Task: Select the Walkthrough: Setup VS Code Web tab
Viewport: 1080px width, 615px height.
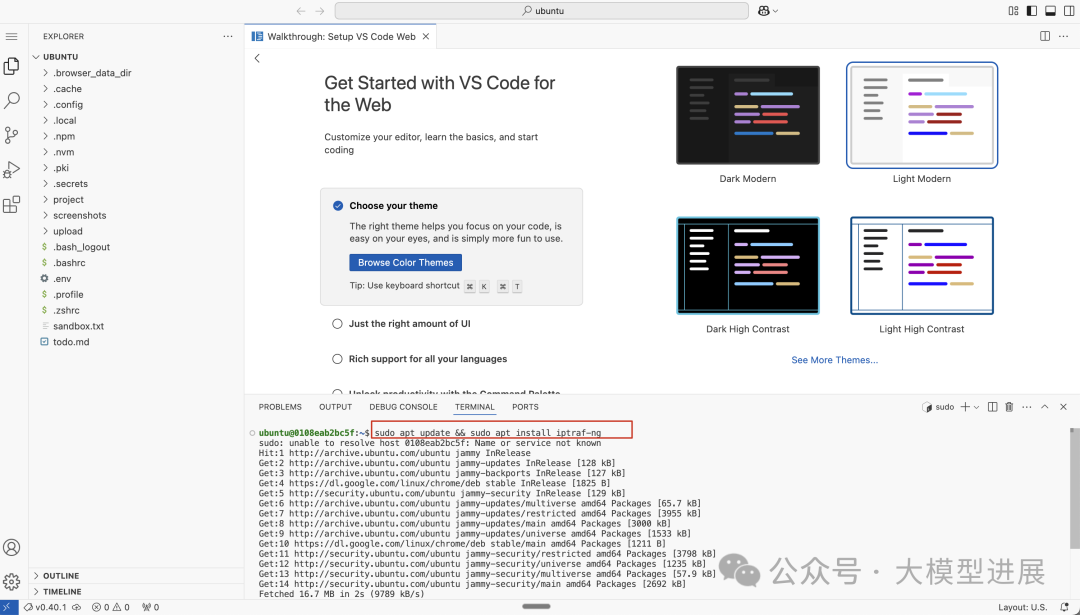Action: point(340,37)
